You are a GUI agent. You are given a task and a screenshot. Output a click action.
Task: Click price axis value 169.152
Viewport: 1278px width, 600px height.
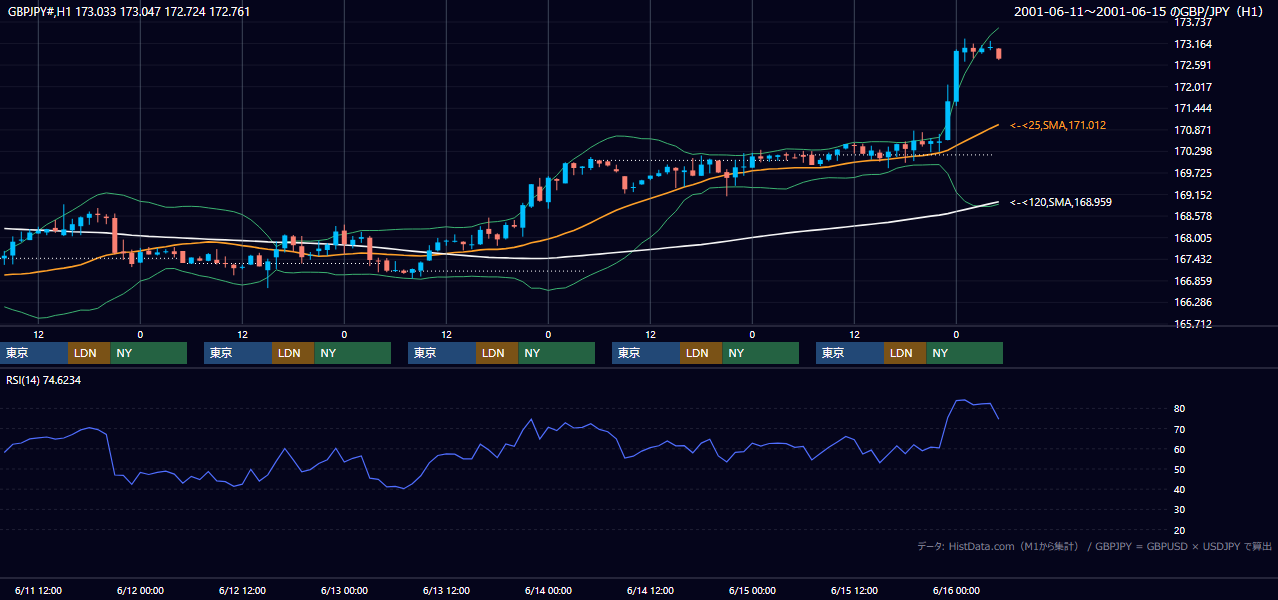point(1192,195)
